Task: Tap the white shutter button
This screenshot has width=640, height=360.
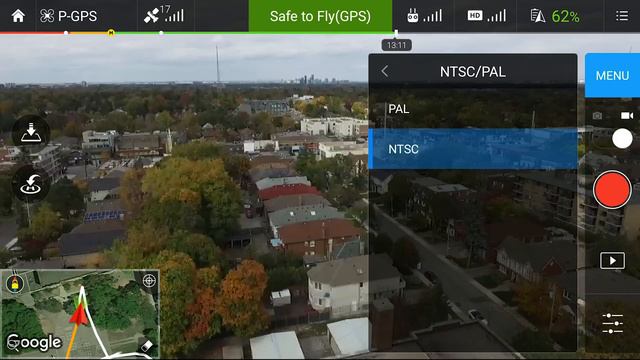Action: click(622, 138)
